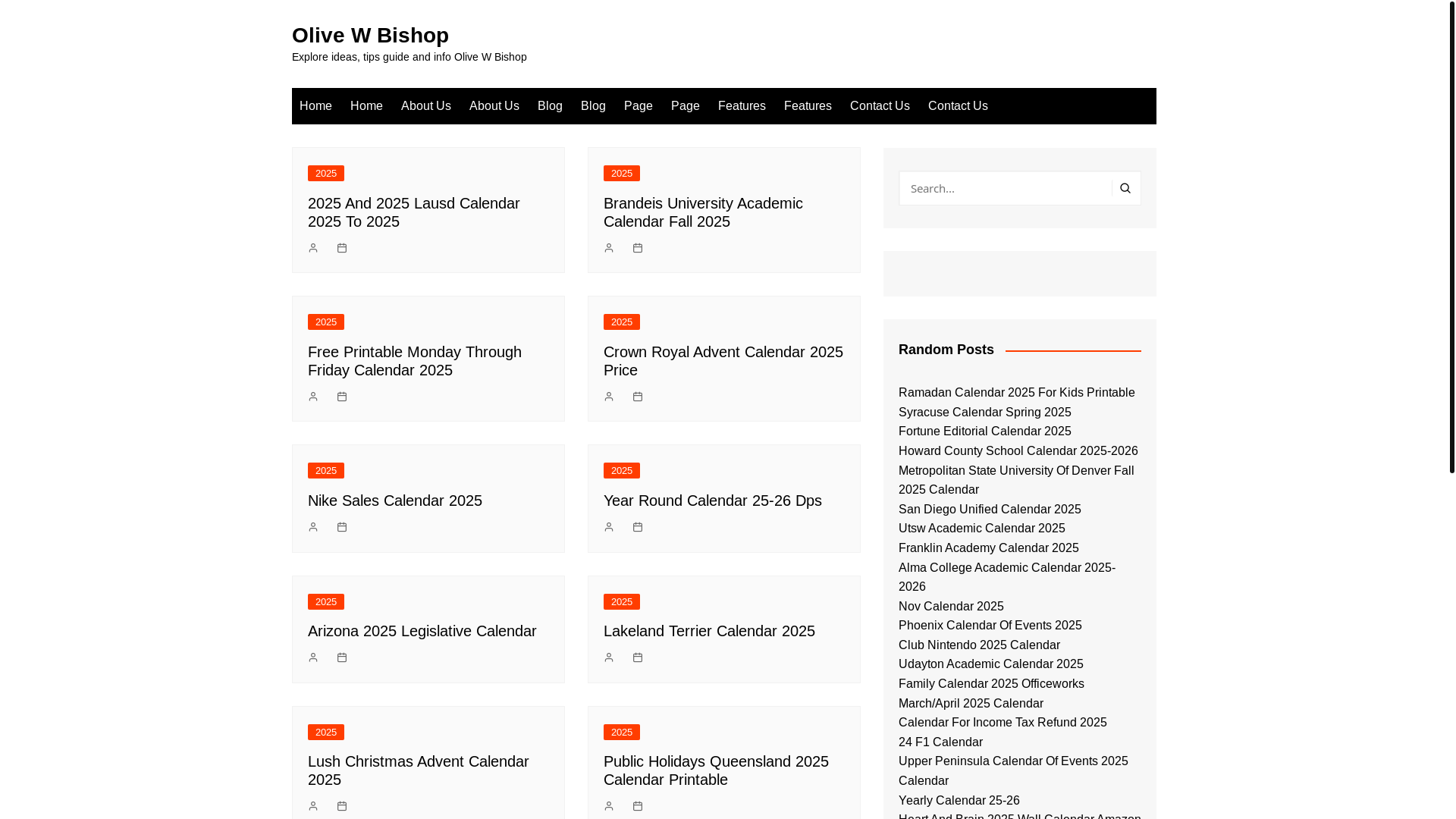The width and height of the screenshot is (1456, 819).
Task: Click author icon under Lausd Calendar post
Action: coord(313,248)
